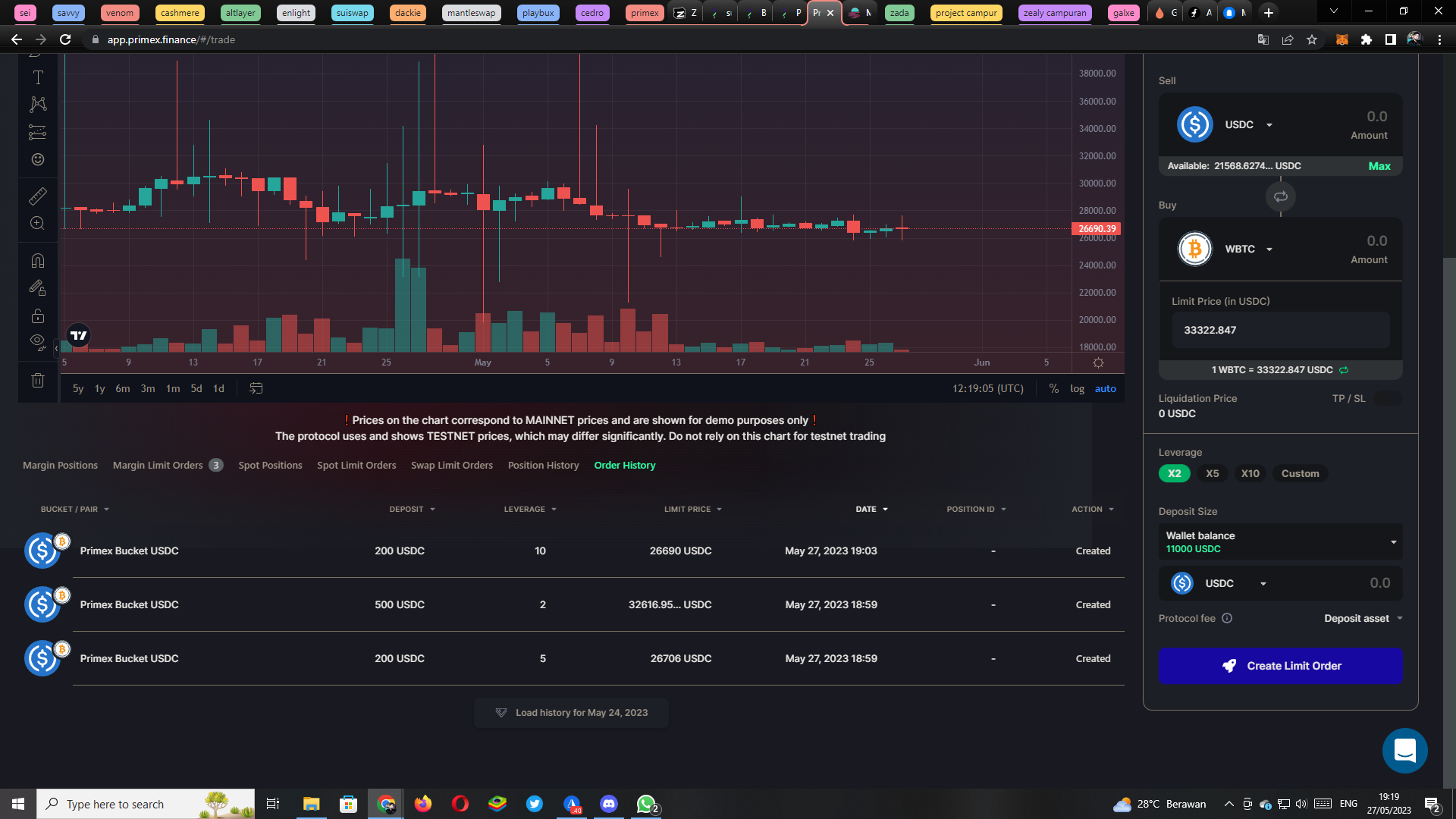Open Discord from the taskbar

[x=609, y=804]
